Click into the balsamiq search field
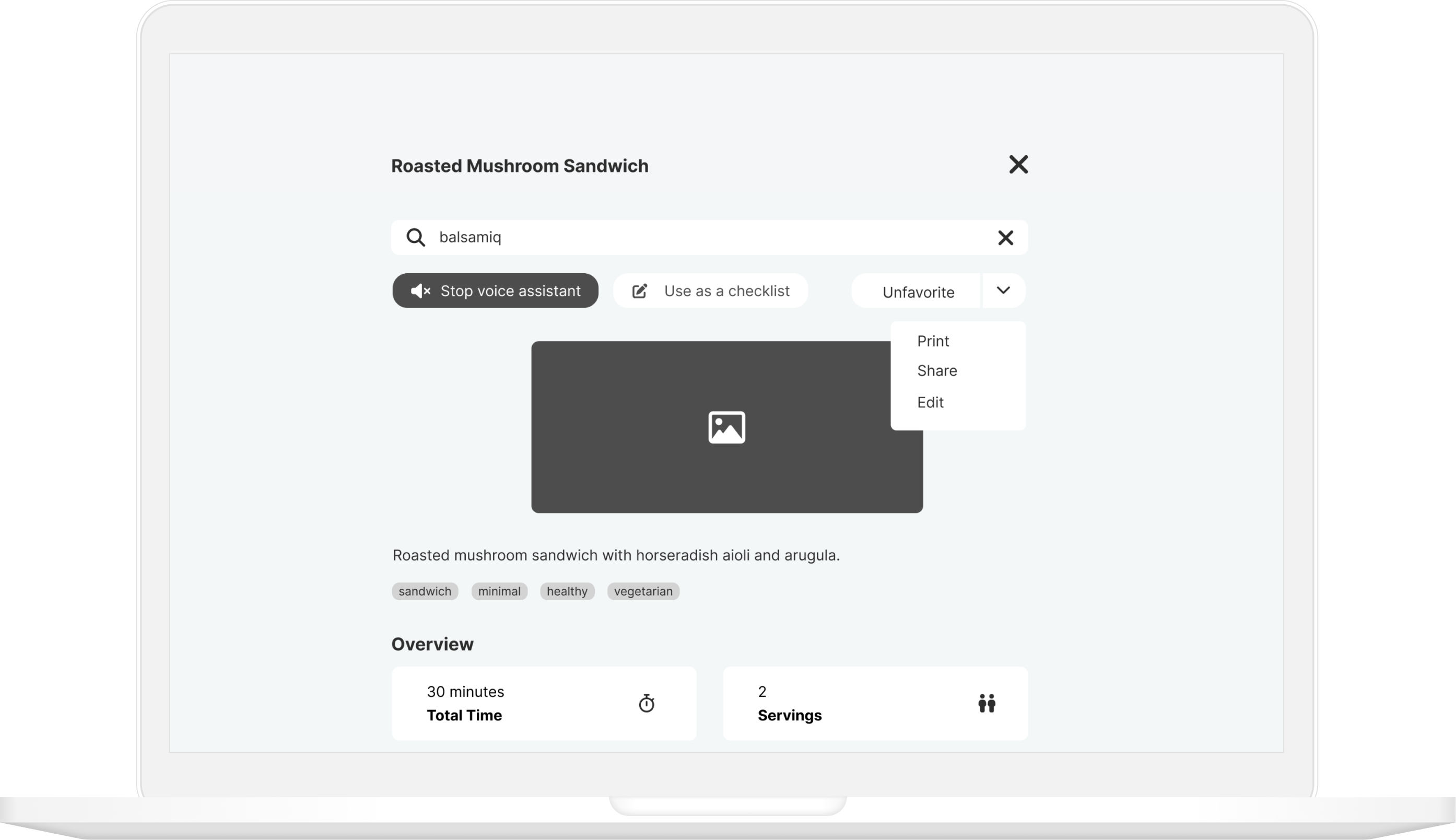The image size is (1456, 840). [709, 237]
